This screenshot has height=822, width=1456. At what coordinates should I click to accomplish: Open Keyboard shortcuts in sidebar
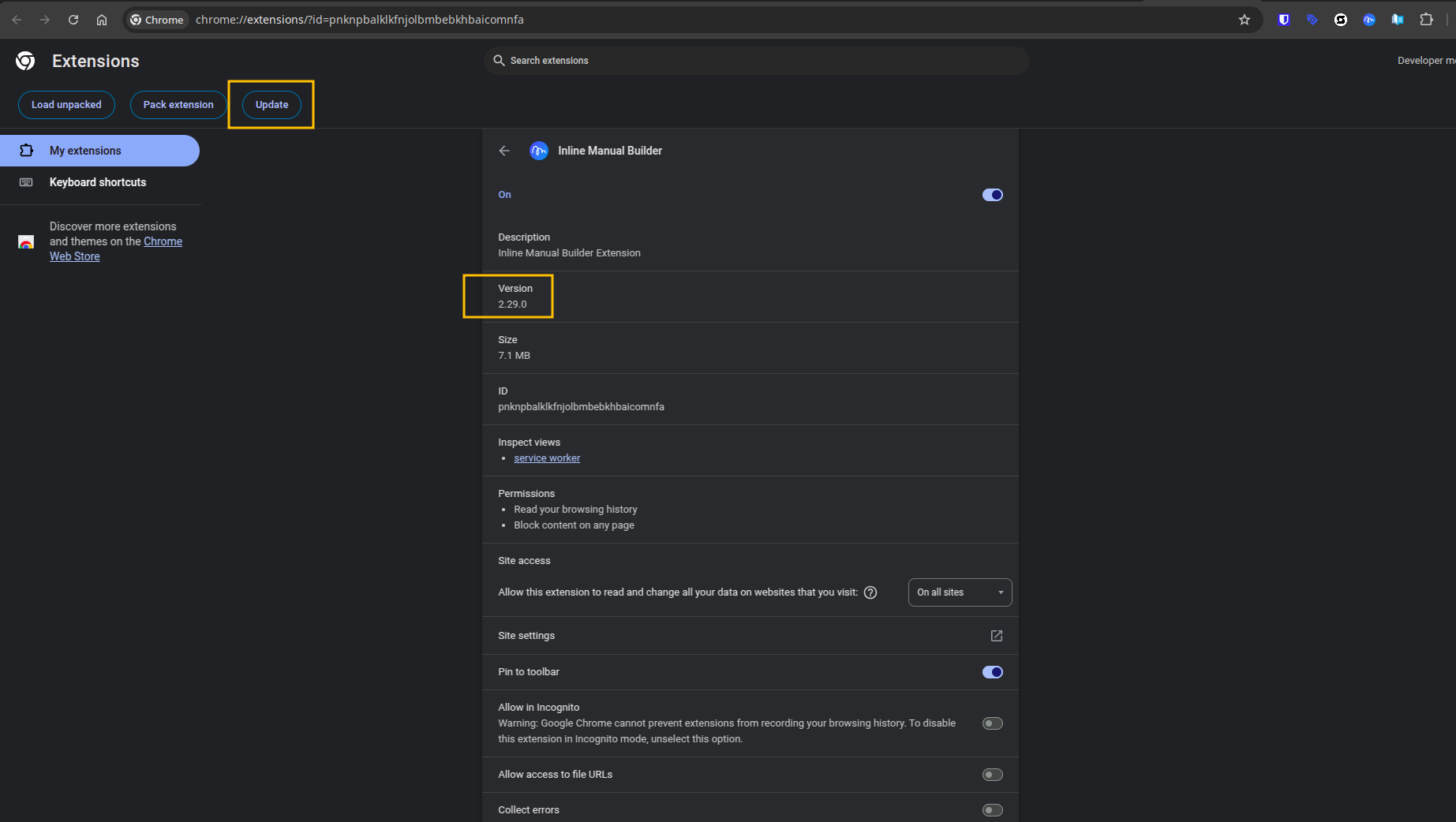pyautogui.click(x=98, y=182)
